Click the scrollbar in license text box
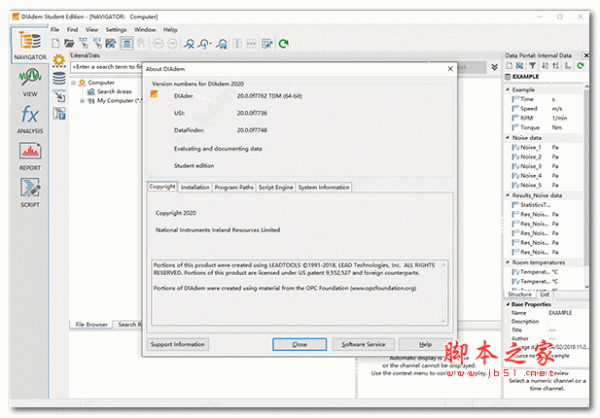600x418 pixels. [x=443, y=293]
